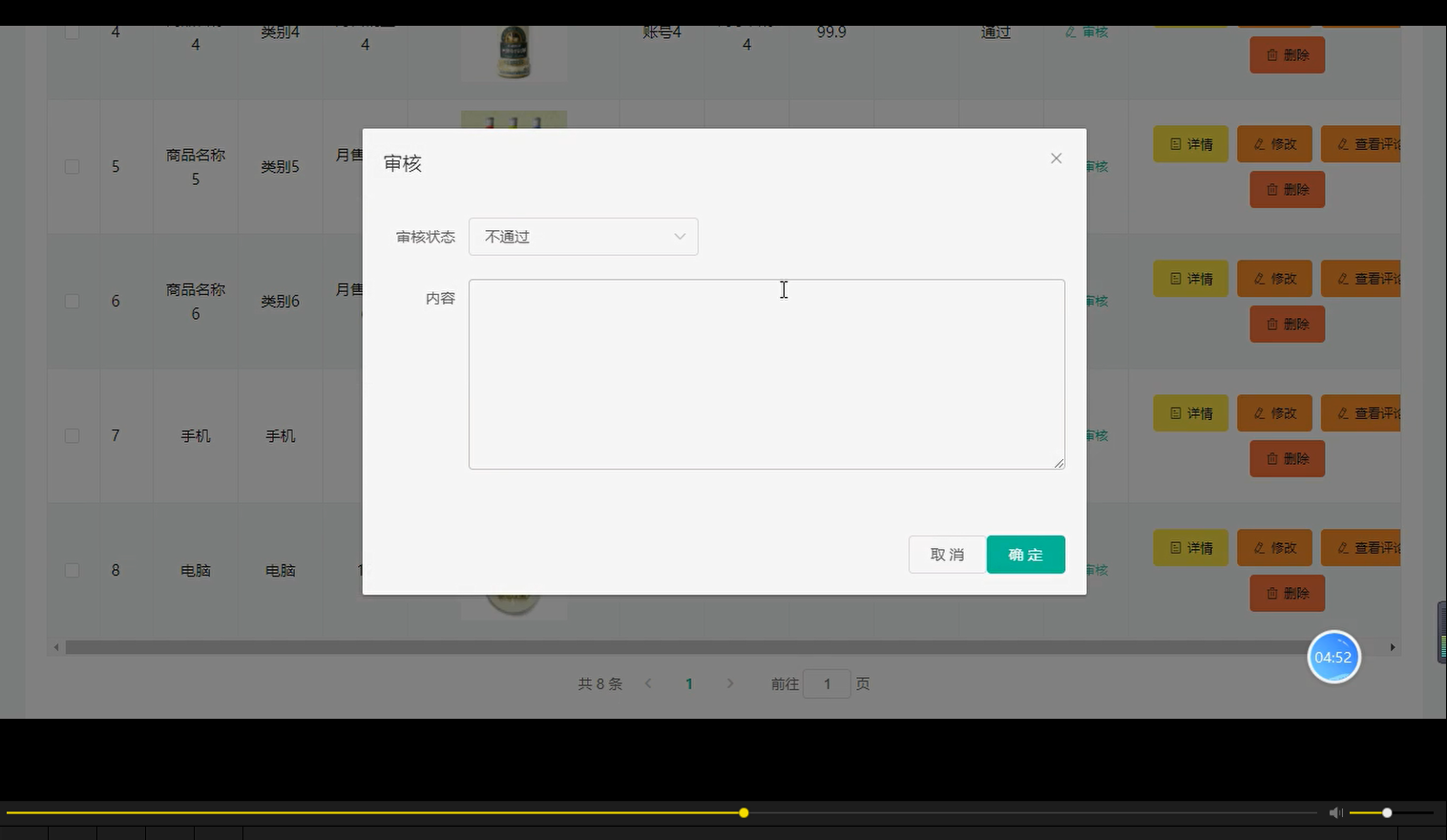Click 查看评论 button in row 5
The image size is (1447, 840).
pos(1361,144)
